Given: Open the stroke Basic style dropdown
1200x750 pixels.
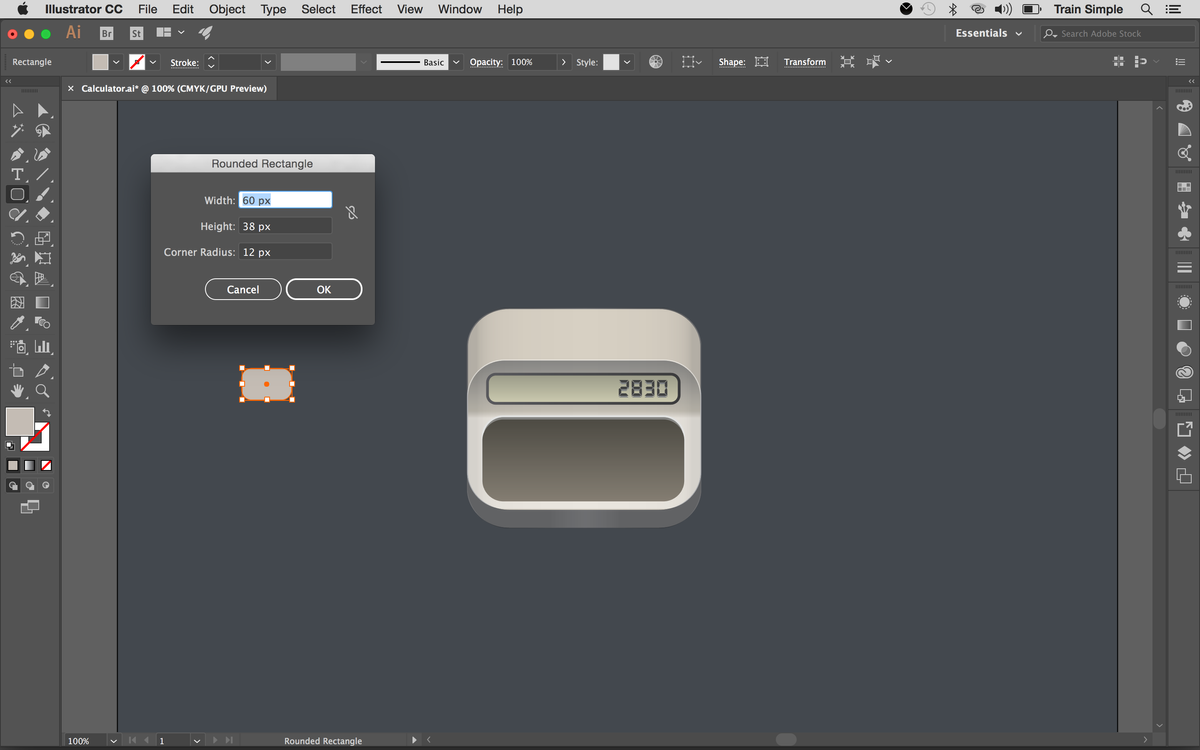Looking at the screenshot, I should click(456, 61).
